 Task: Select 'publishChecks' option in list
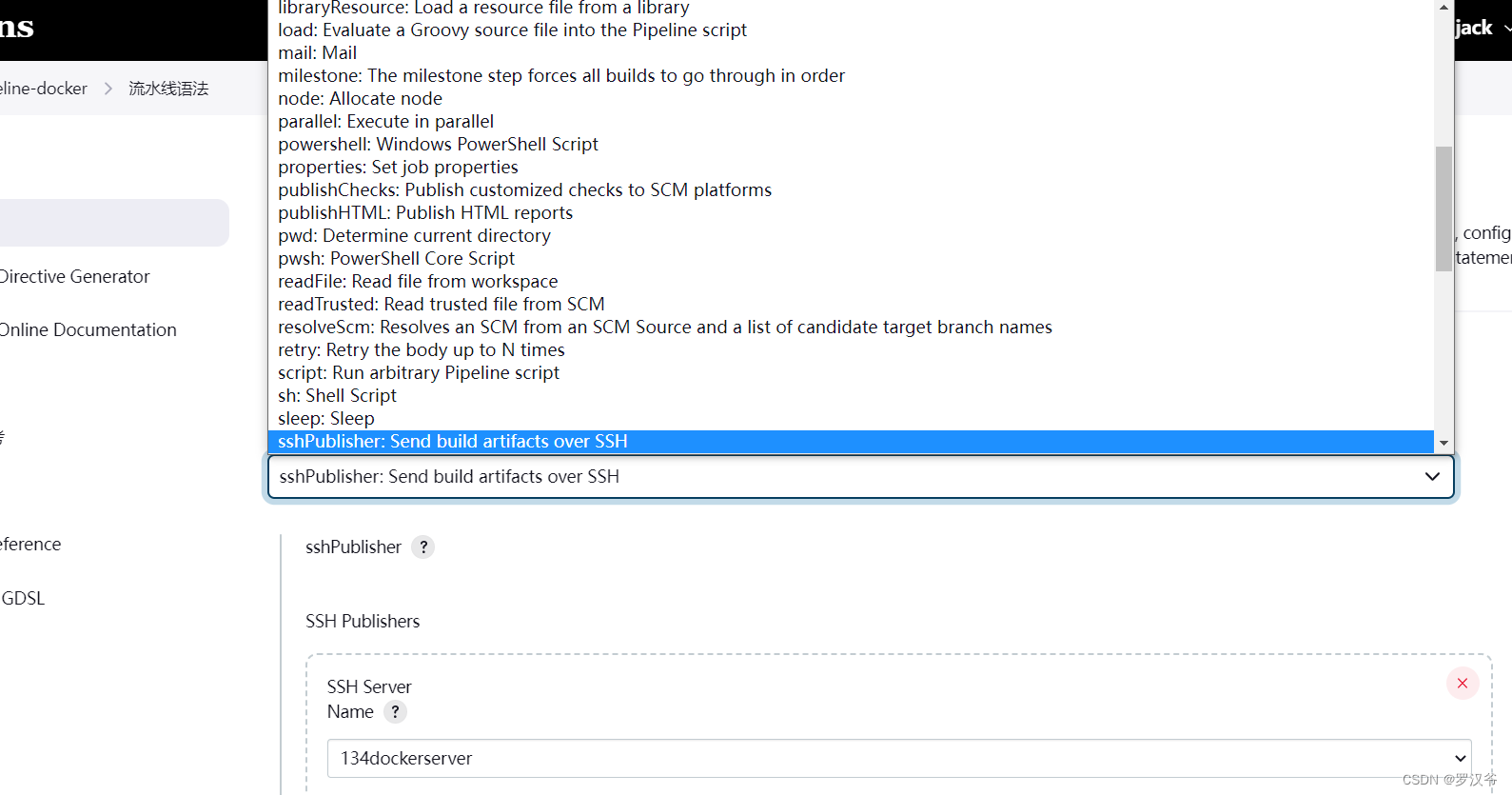click(851, 190)
